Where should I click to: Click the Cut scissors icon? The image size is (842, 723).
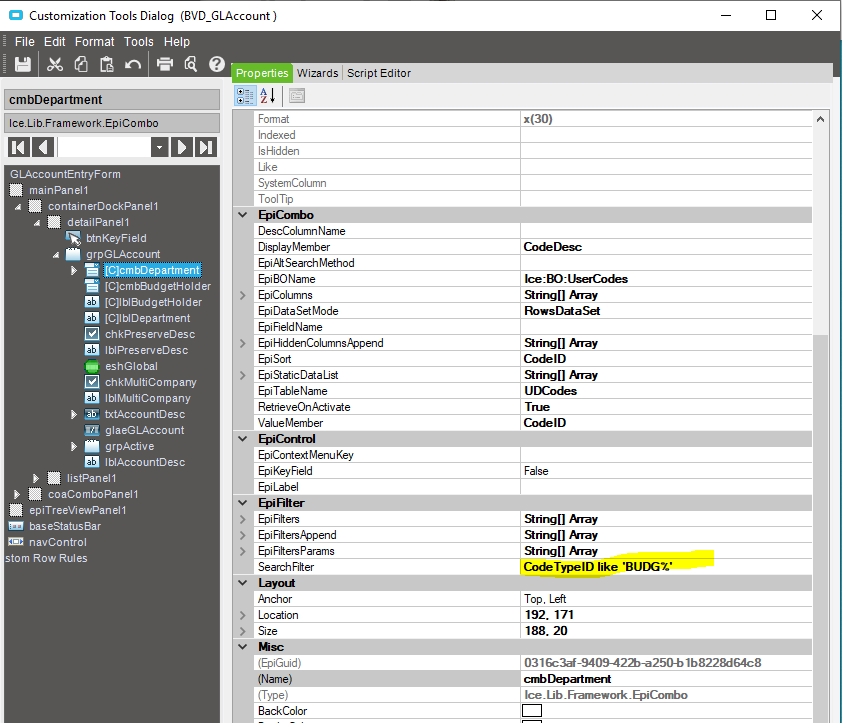pyautogui.click(x=54, y=64)
